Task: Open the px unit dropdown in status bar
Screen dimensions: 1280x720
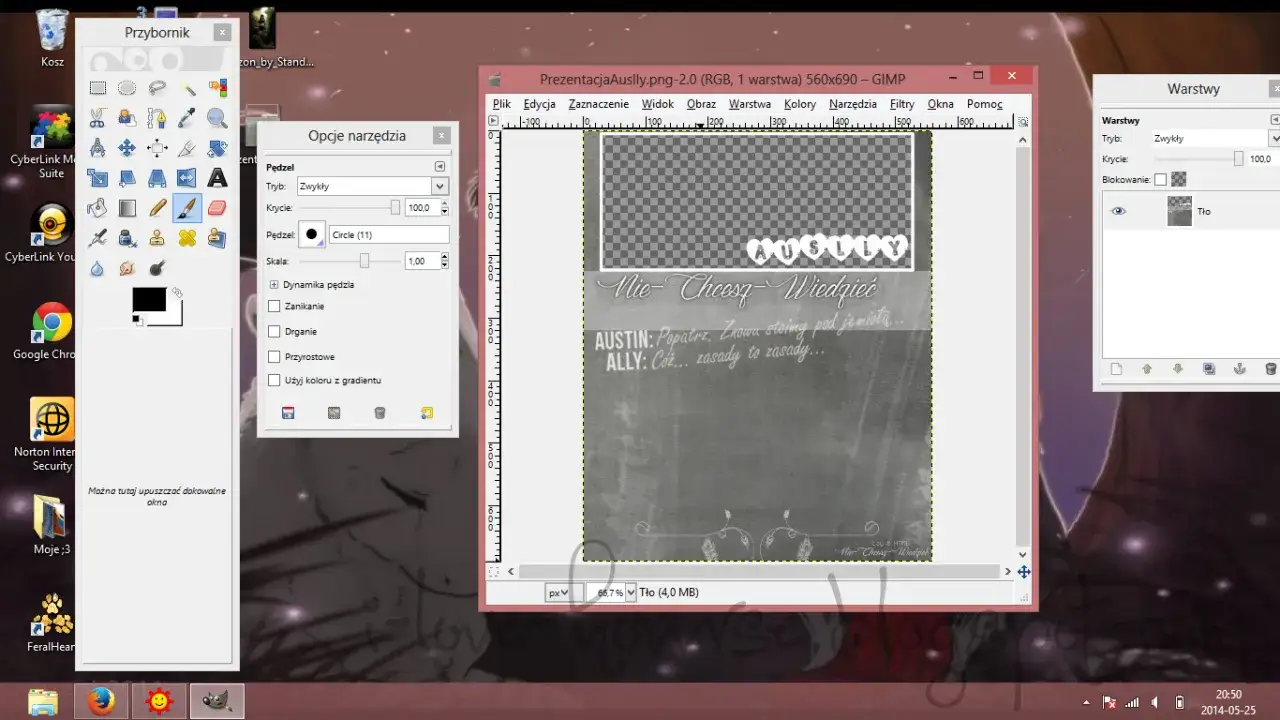Action: pyautogui.click(x=558, y=593)
